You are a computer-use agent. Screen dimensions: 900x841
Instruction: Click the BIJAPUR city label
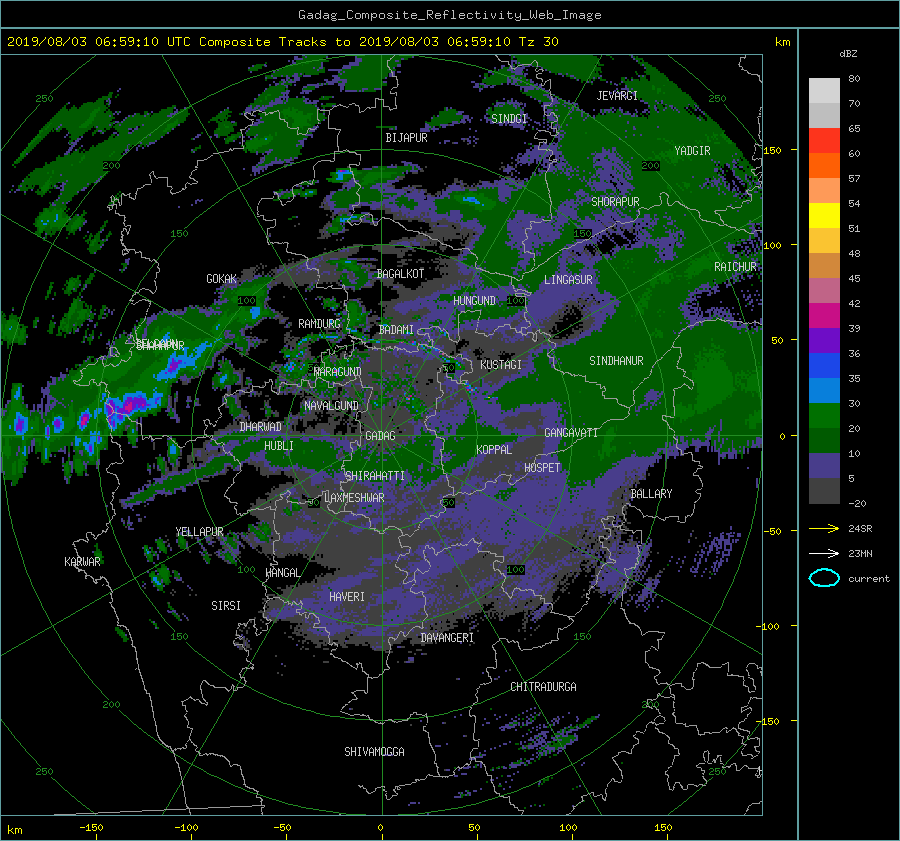[x=406, y=138]
